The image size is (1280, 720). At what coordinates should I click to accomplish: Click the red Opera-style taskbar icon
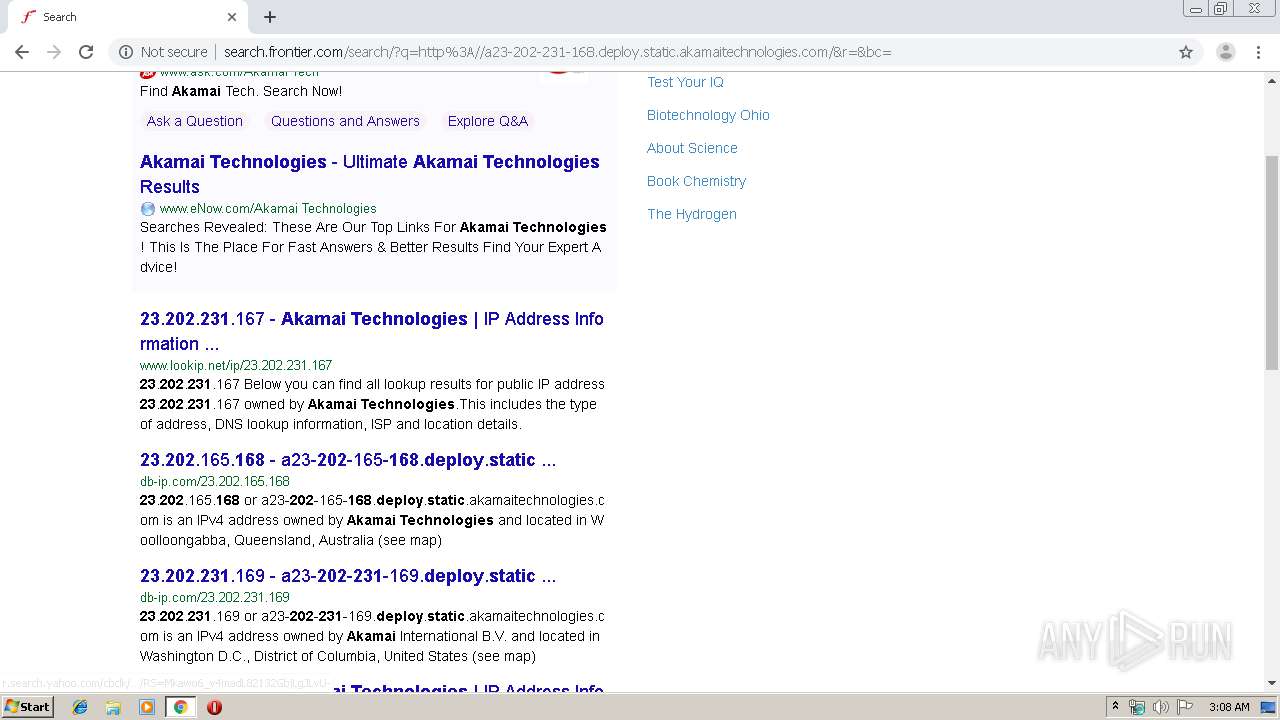pyautogui.click(x=214, y=707)
